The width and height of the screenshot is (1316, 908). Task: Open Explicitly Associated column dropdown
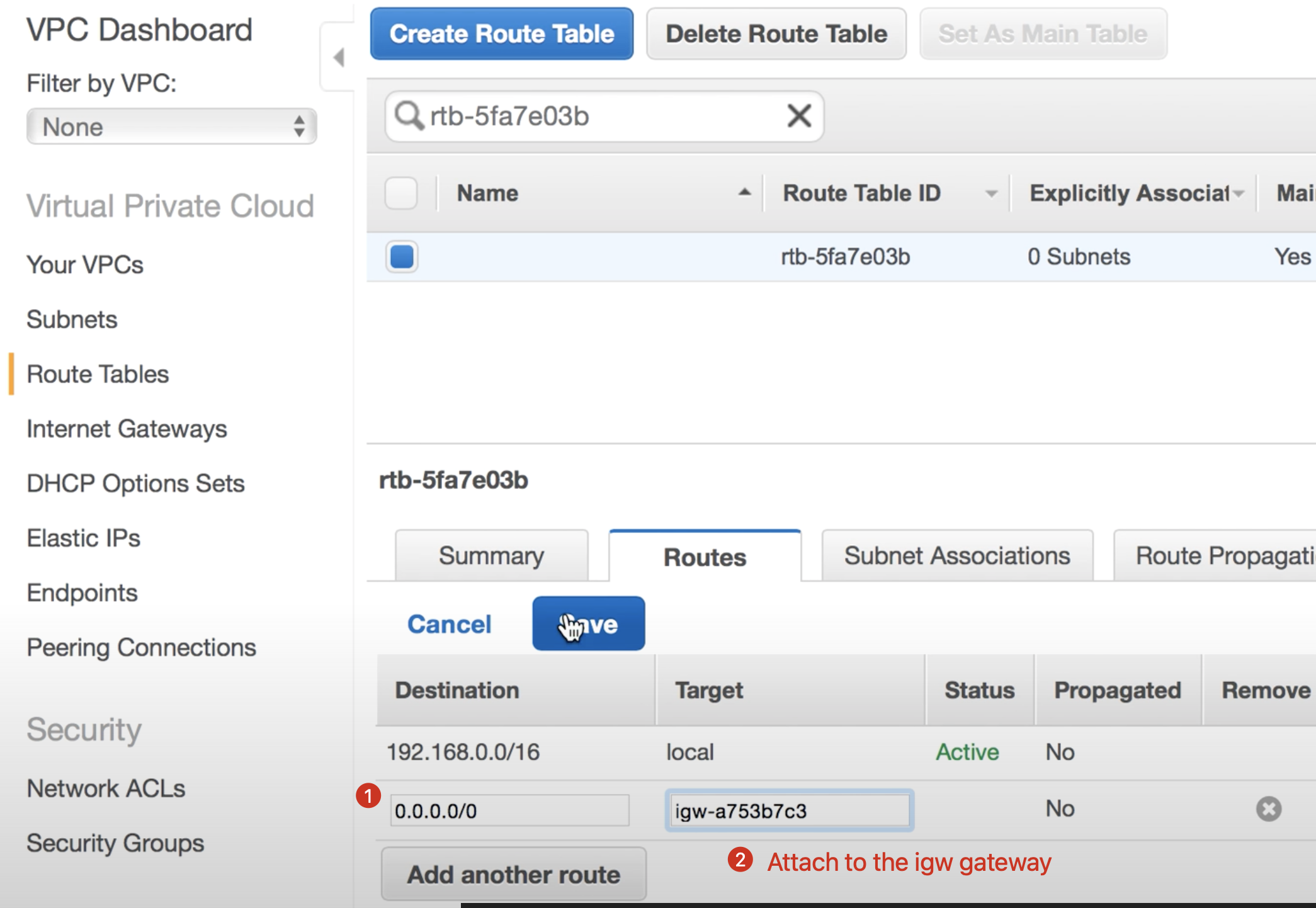coord(1239,193)
